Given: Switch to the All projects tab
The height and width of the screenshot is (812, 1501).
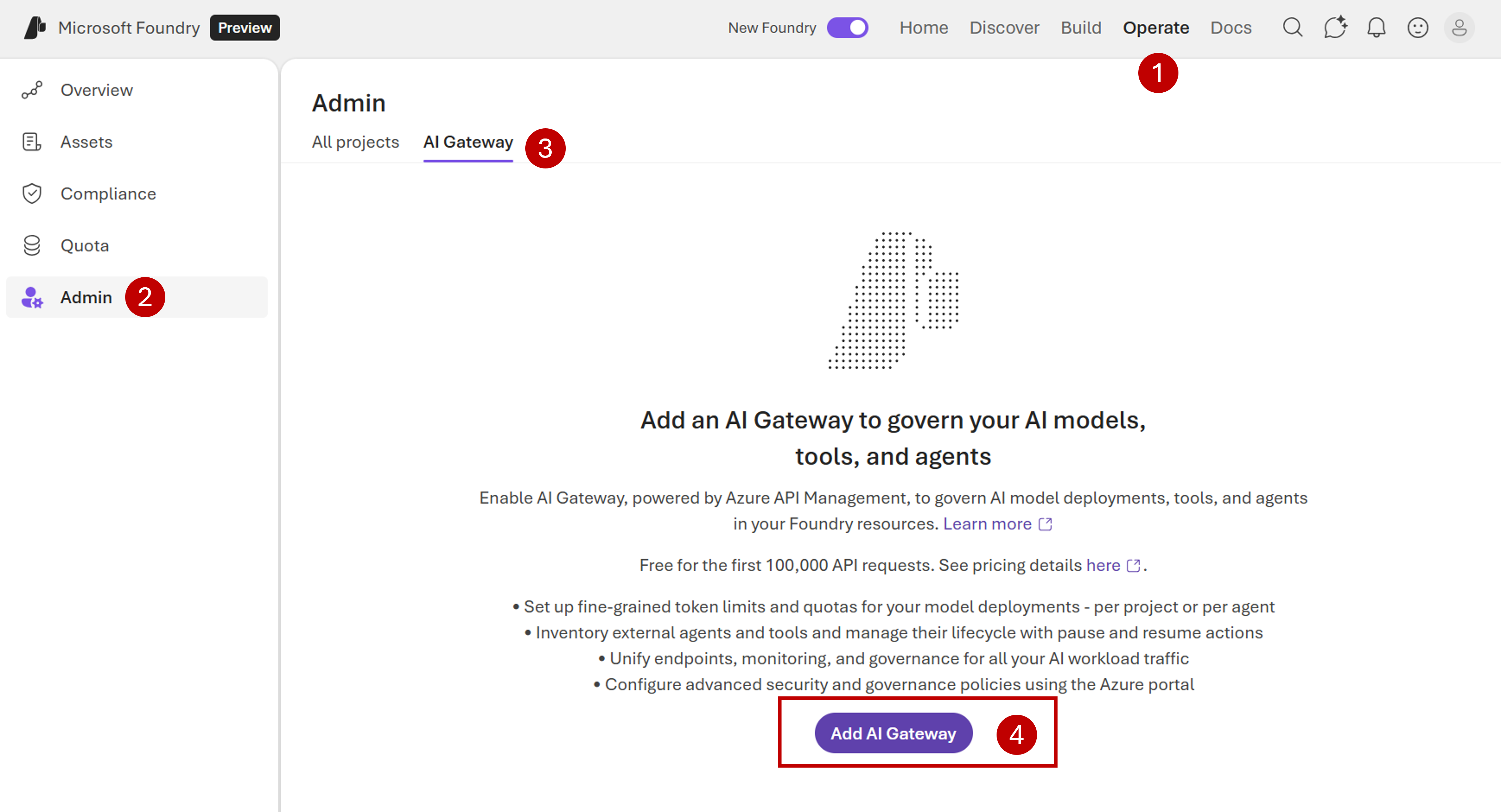Looking at the screenshot, I should (355, 142).
